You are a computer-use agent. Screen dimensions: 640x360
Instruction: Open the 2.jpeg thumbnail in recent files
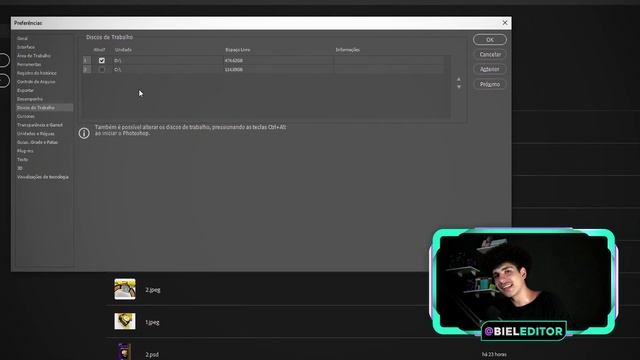[x=125, y=289]
